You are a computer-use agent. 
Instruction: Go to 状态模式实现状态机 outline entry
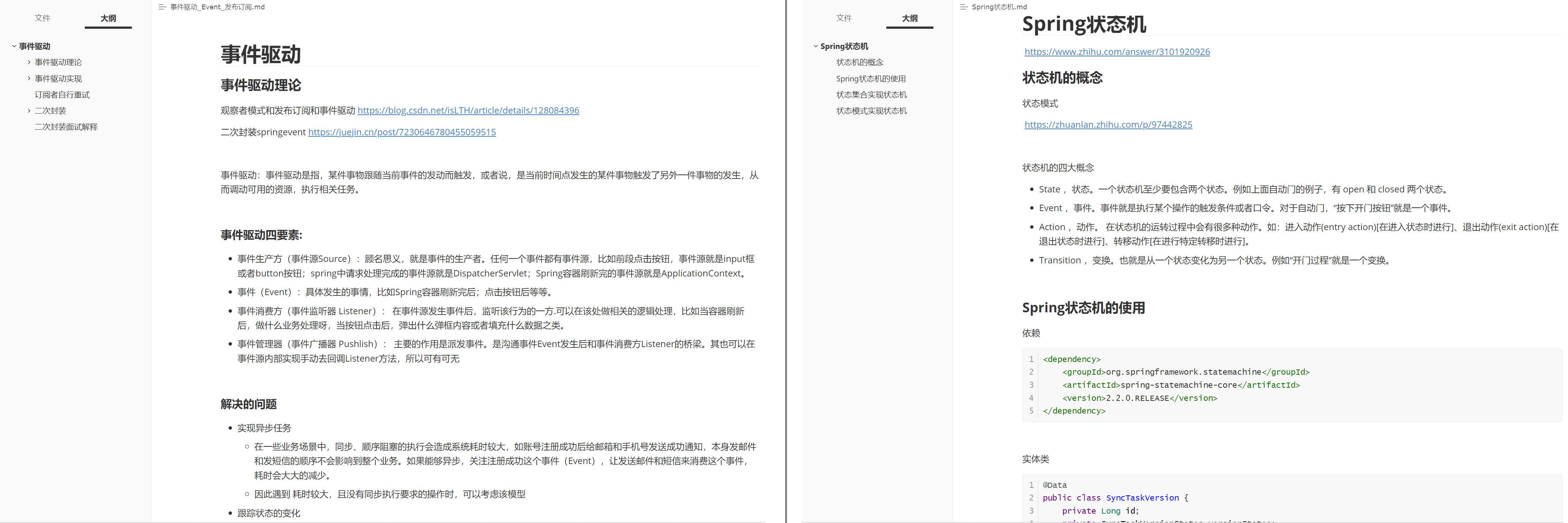(871, 111)
